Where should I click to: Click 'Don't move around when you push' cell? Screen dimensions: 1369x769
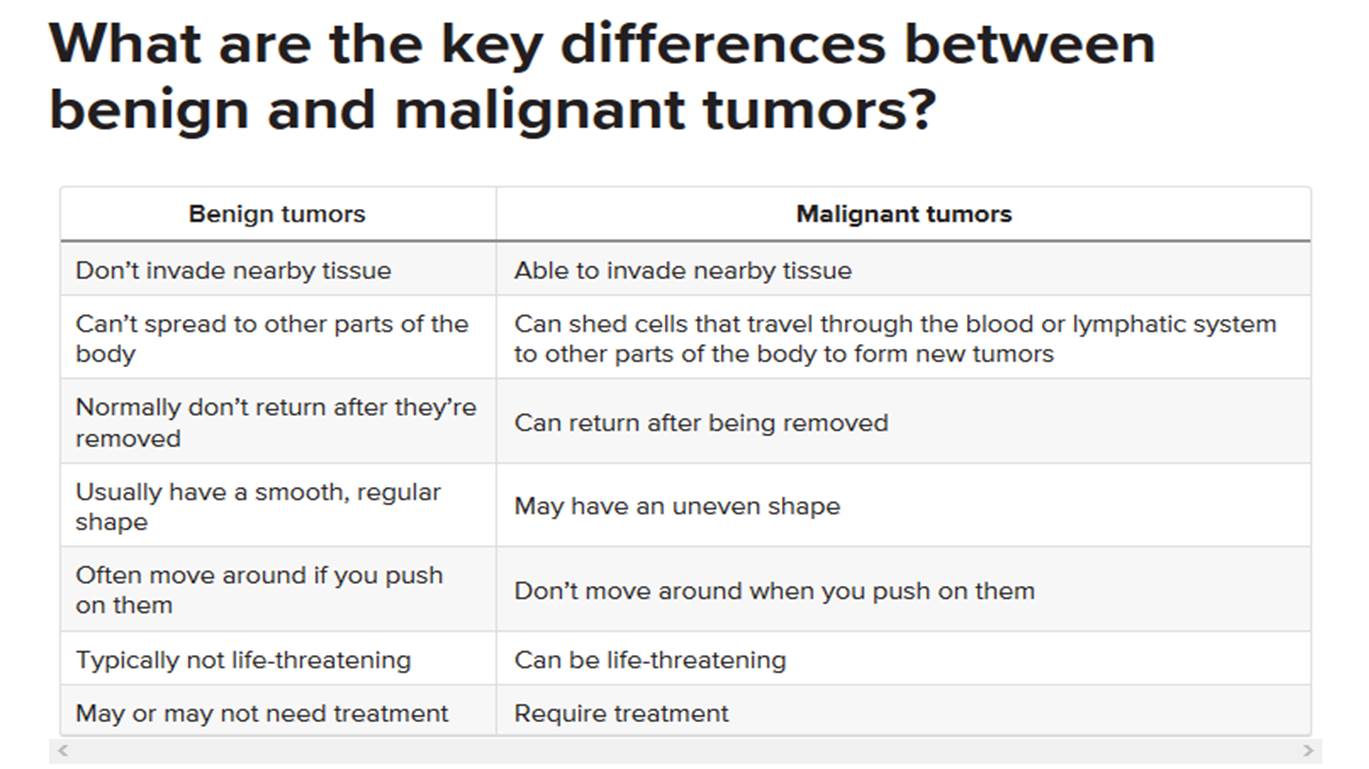click(x=903, y=590)
